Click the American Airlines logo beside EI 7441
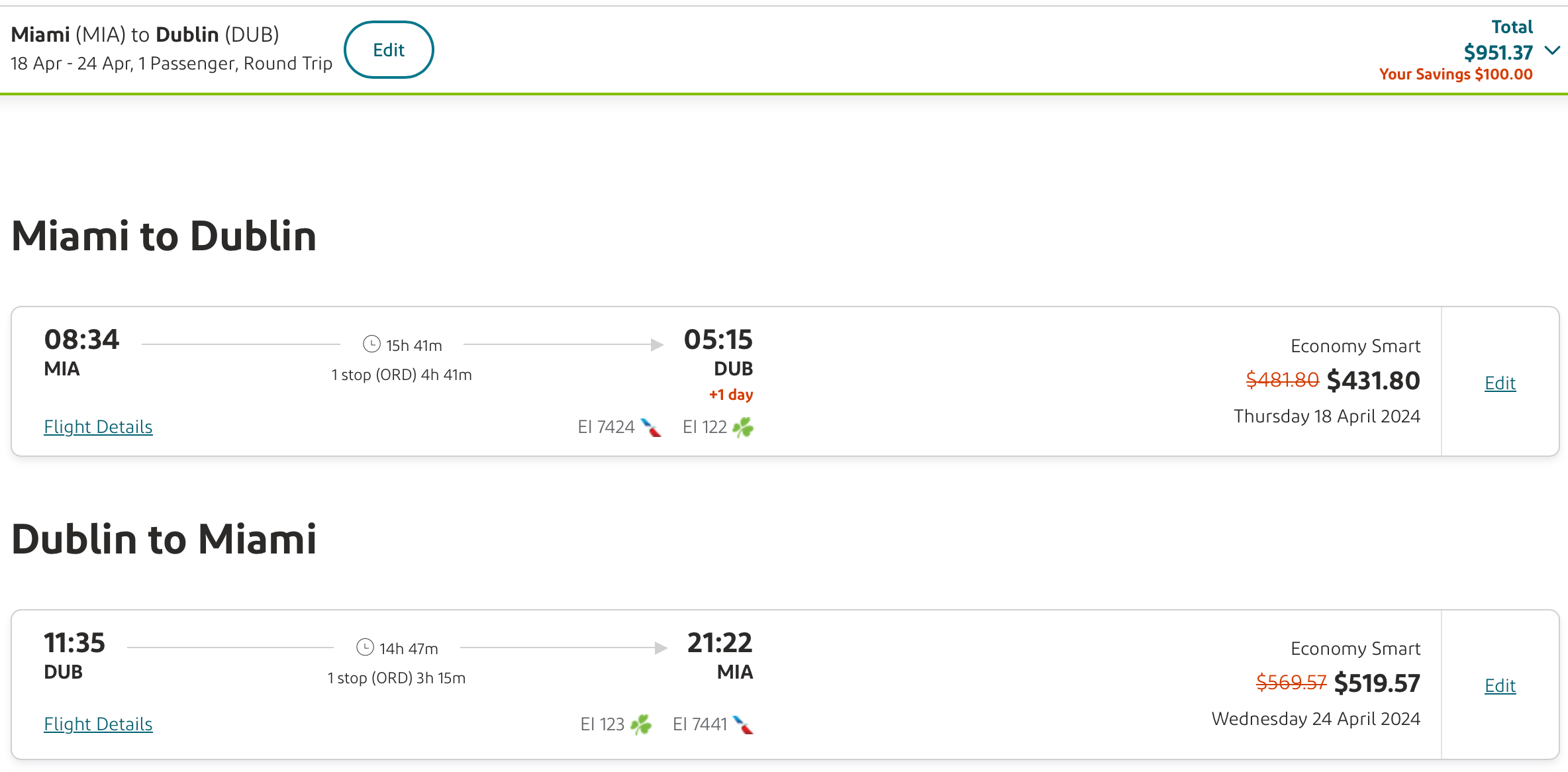The height and width of the screenshot is (772, 1568). 744,724
